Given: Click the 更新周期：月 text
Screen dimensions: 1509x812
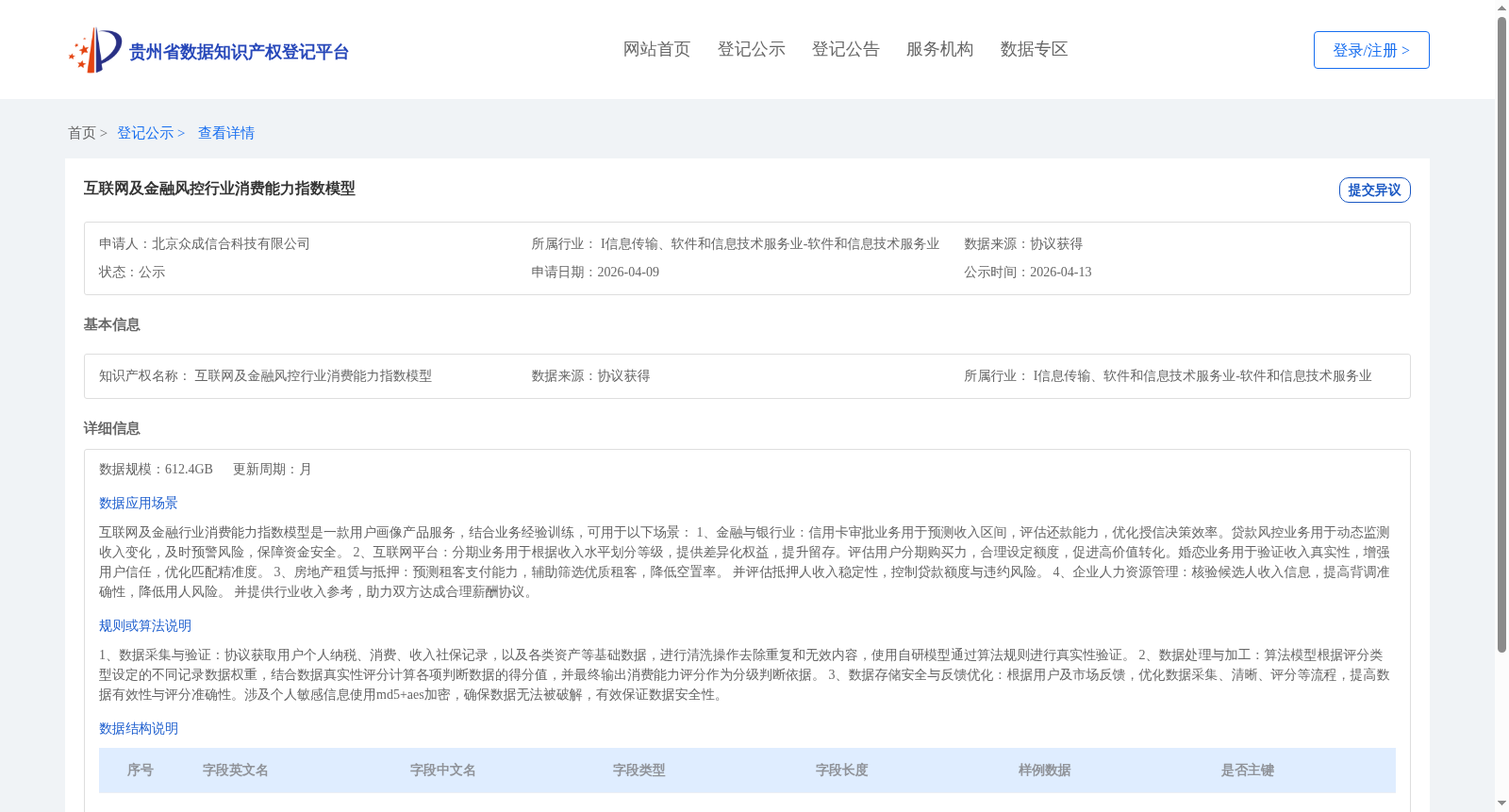Looking at the screenshot, I should [273, 470].
